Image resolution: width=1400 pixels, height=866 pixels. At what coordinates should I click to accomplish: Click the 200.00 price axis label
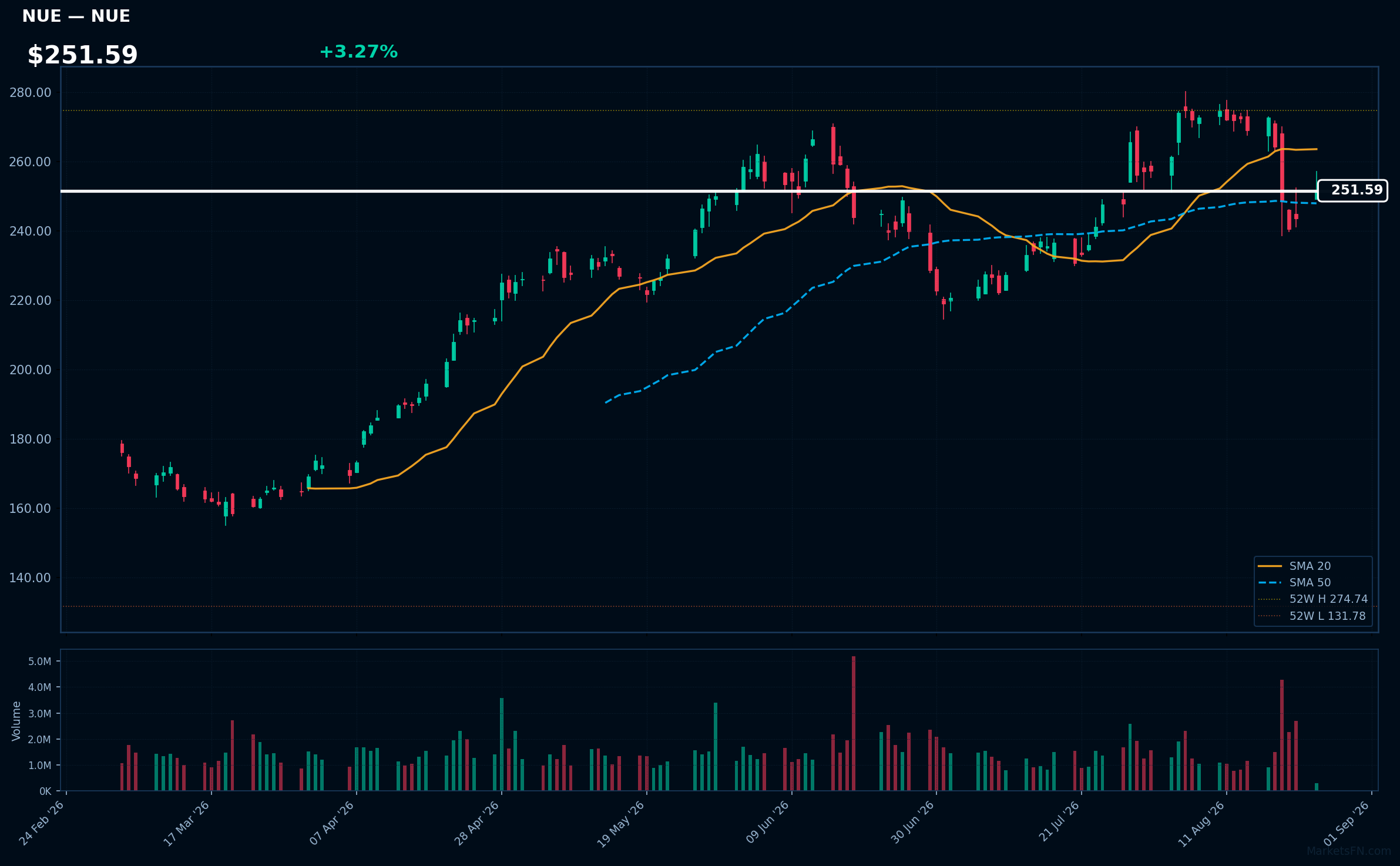(x=30, y=370)
